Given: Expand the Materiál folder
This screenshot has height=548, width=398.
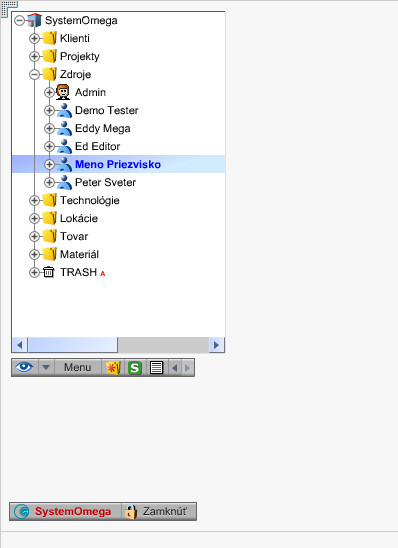Looking at the screenshot, I should coord(34,254).
